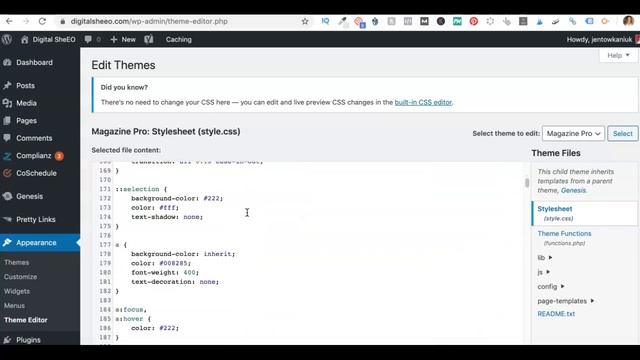
Task: Click the link-chain extension icon
Action: (572, 21)
